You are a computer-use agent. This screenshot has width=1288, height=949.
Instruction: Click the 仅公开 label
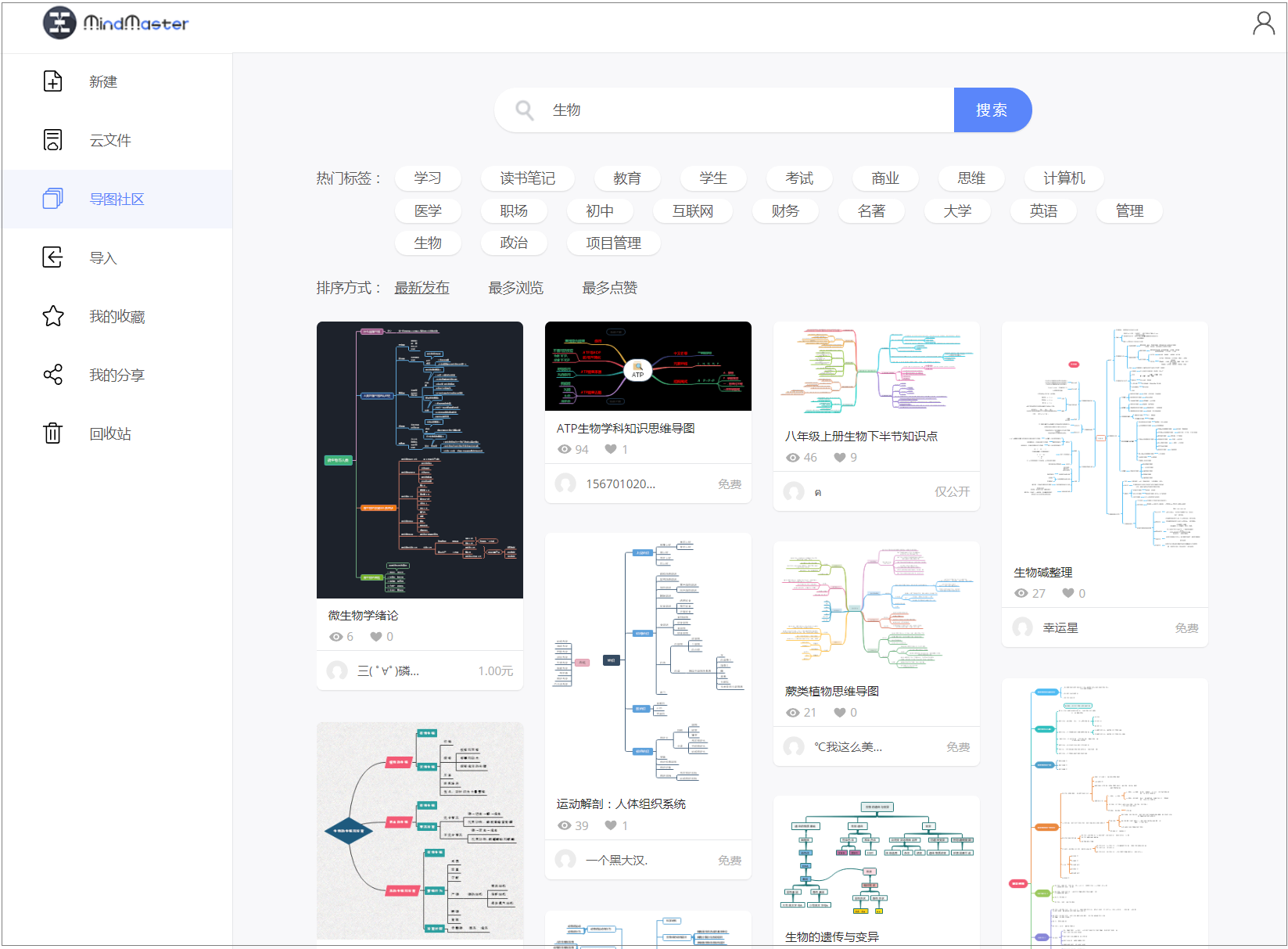[953, 491]
